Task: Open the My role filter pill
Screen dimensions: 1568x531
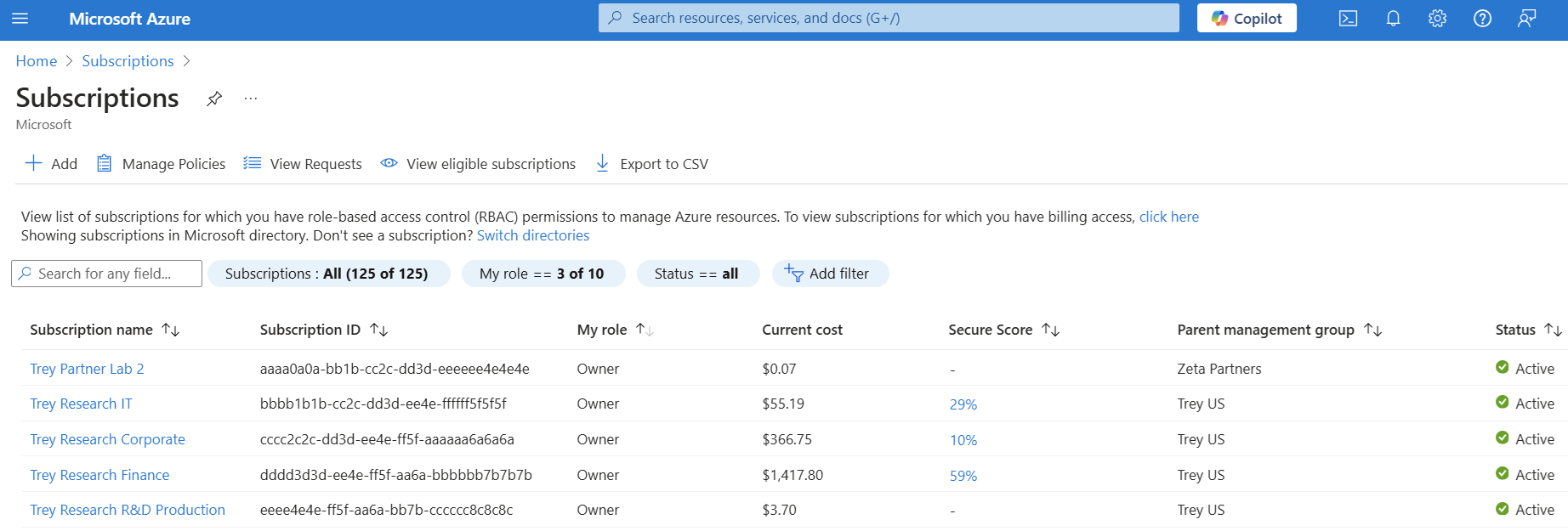Action: pyautogui.click(x=543, y=274)
